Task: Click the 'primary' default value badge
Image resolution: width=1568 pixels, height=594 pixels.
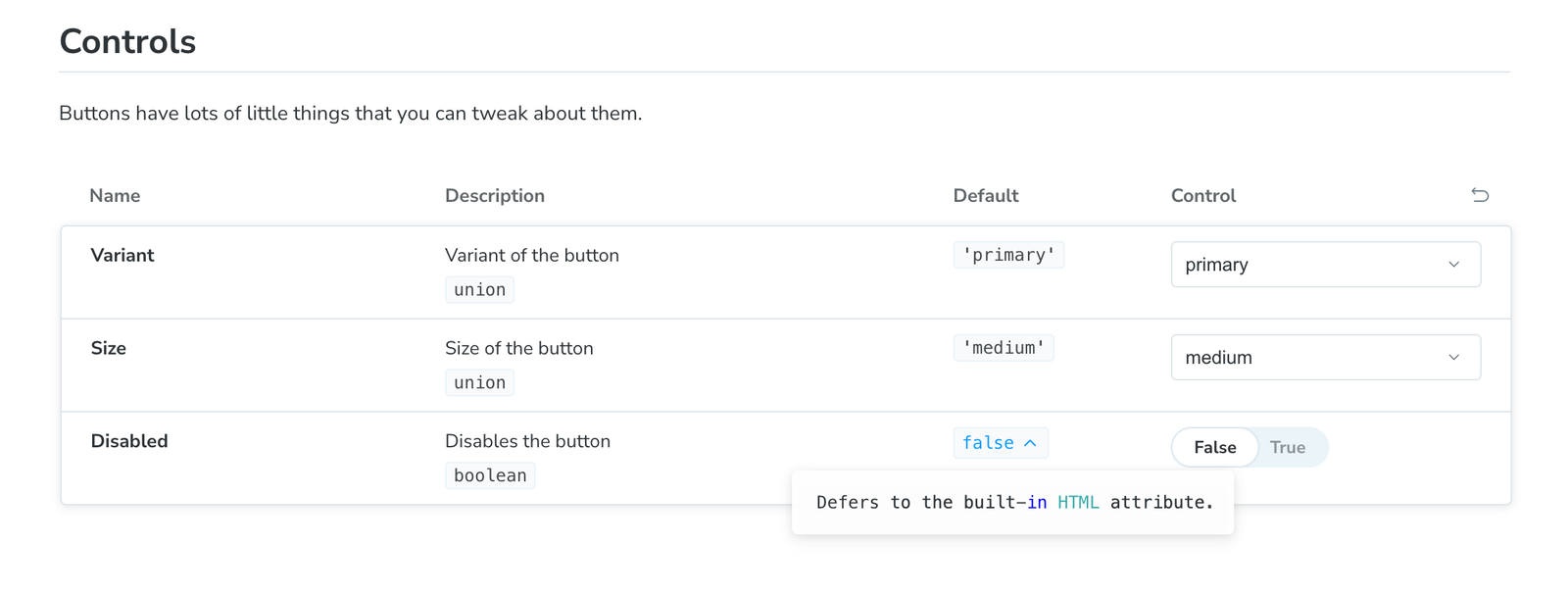Action: 1008,254
